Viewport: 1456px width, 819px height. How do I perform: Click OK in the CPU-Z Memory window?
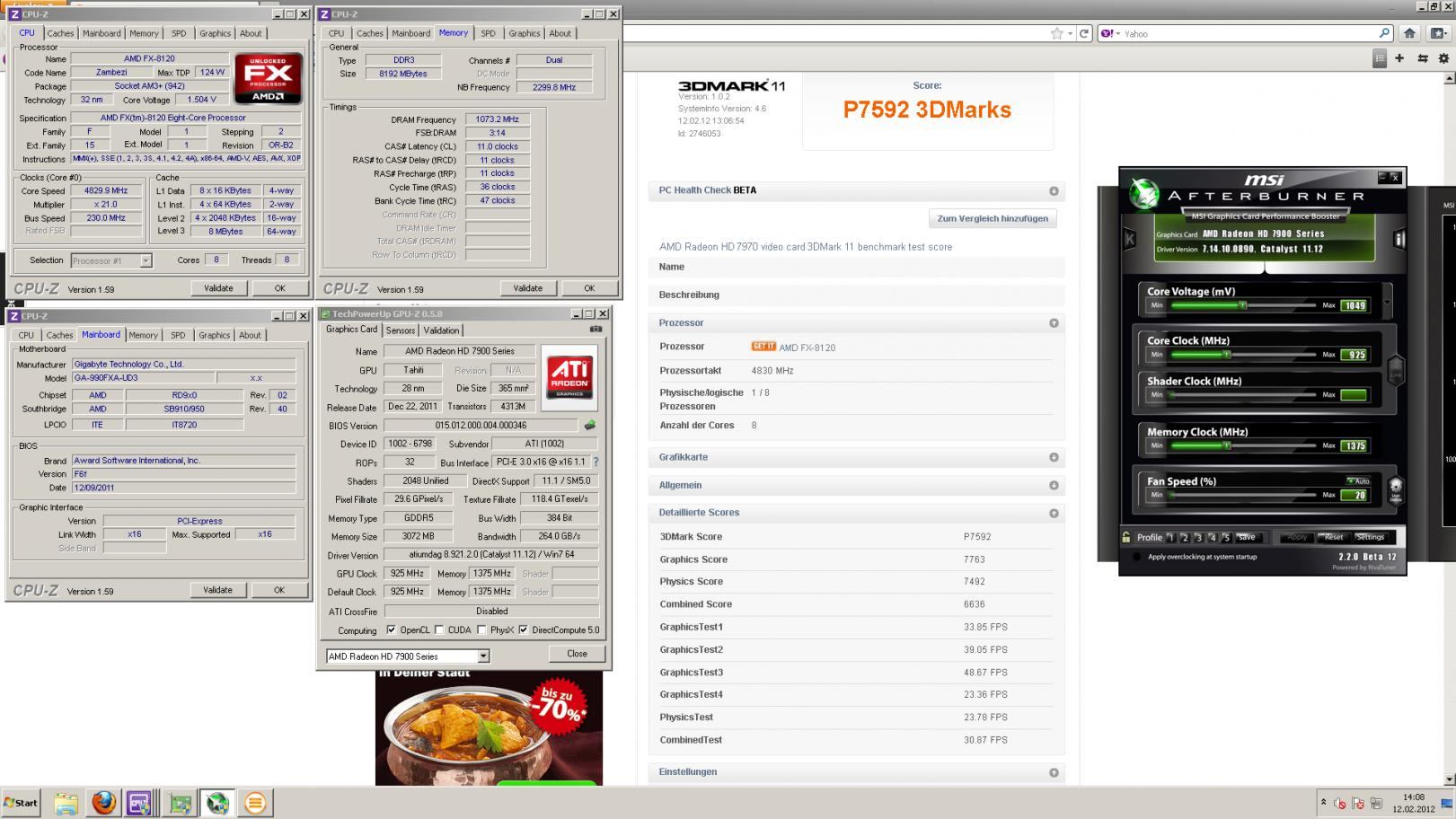pyautogui.click(x=589, y=288)
